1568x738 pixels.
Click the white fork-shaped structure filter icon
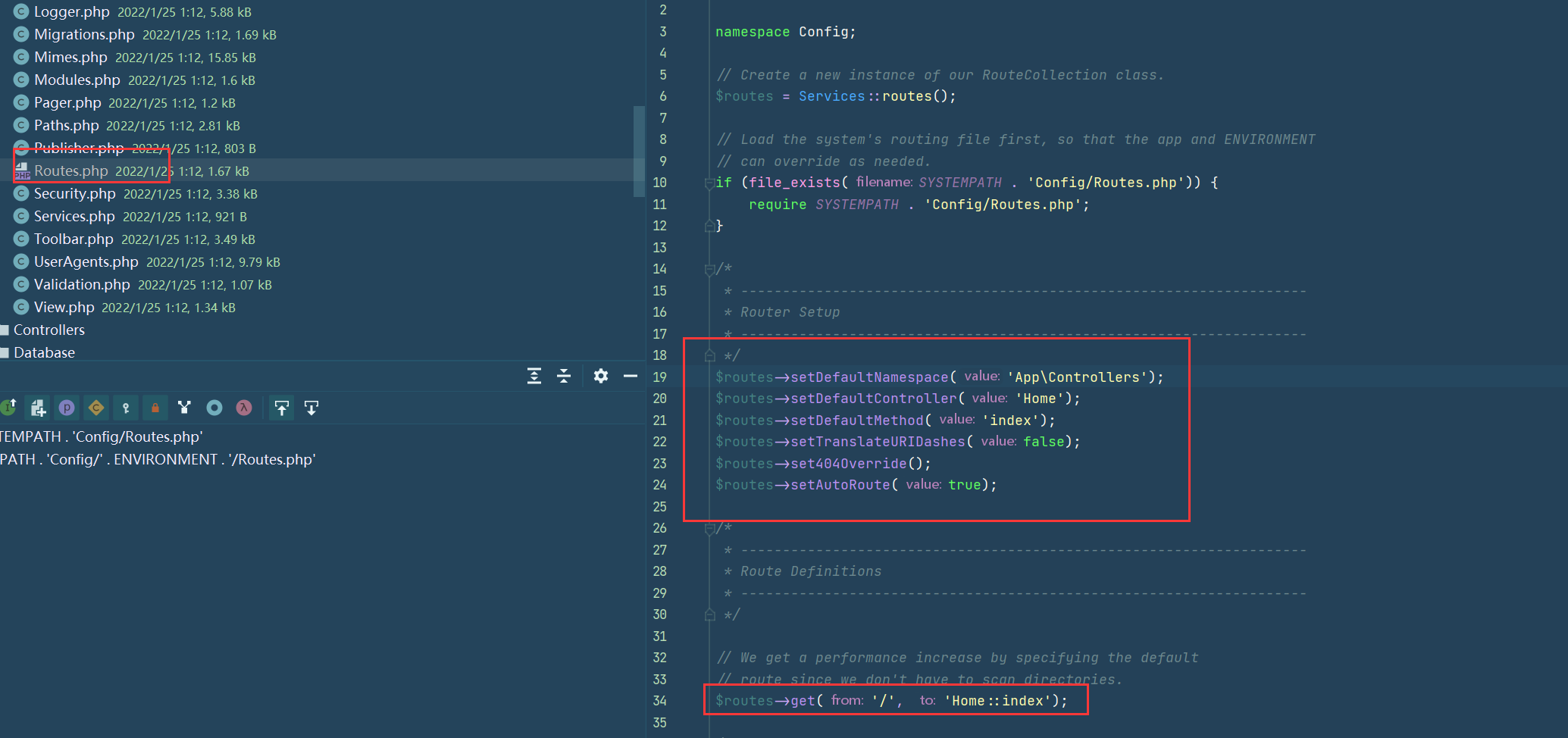[184, 408]
